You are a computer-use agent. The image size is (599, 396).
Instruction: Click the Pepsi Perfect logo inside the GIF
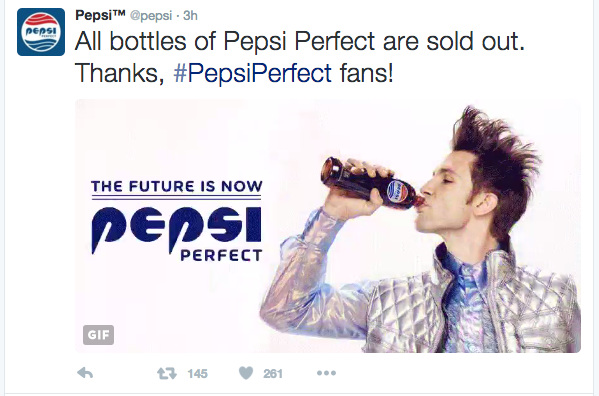[x=176, y=234]
